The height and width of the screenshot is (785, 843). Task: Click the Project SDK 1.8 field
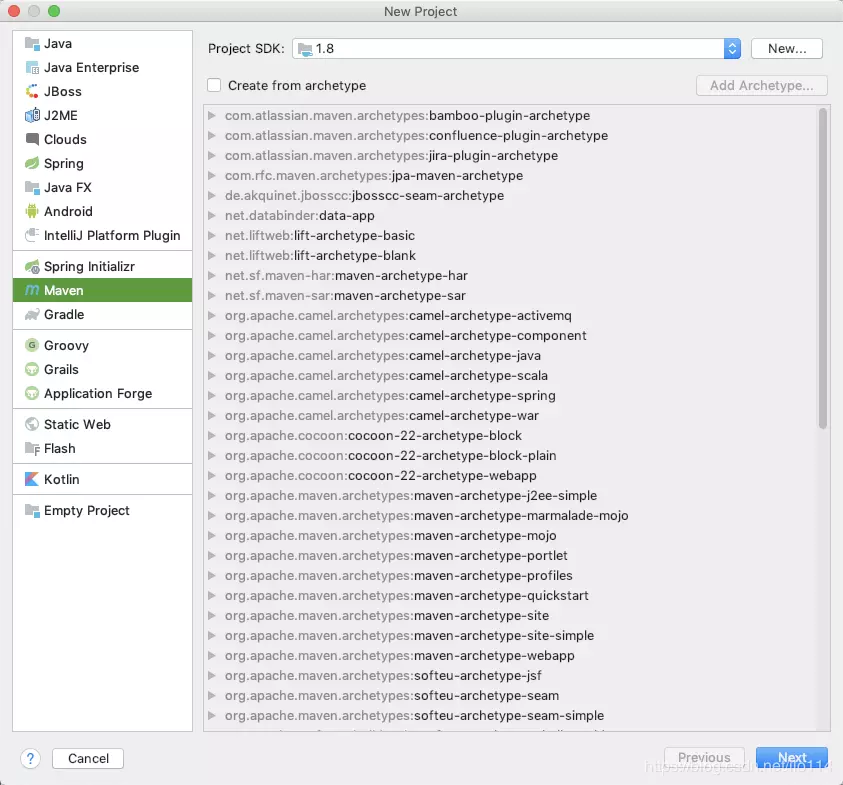[x=516, y=49]
